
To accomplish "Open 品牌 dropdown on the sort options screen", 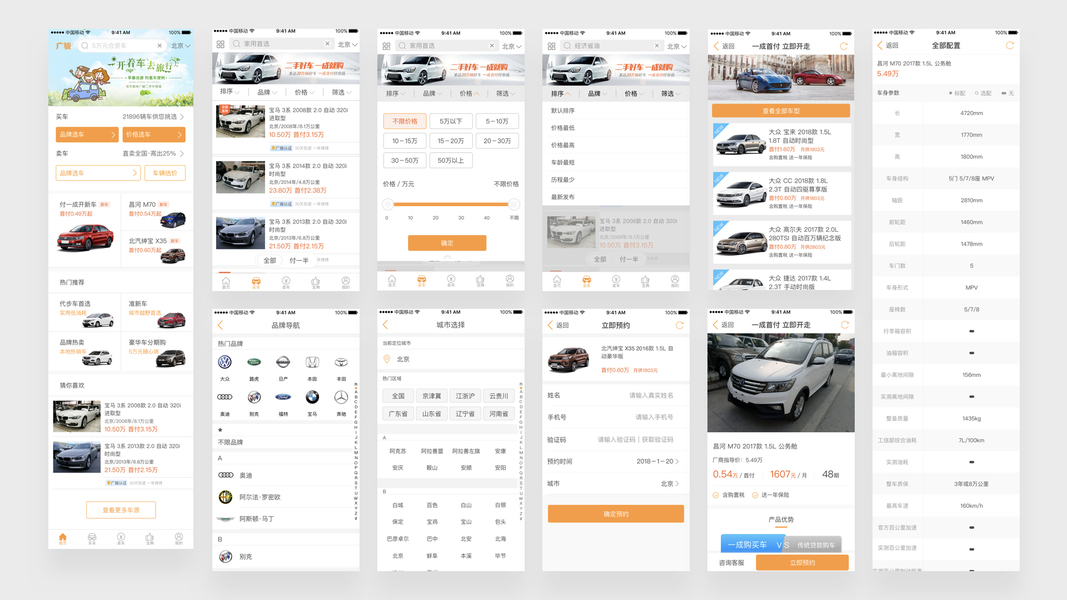I will click(597, 93).
